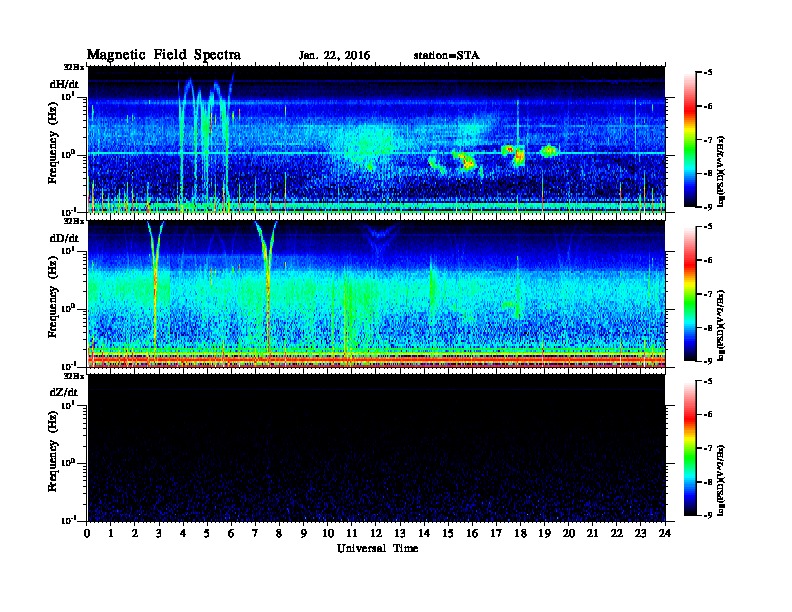Click the '32Hz' label atop the dZ/dt panel
This screenshot has width=792, height=612.
click(x=73, y=376)
